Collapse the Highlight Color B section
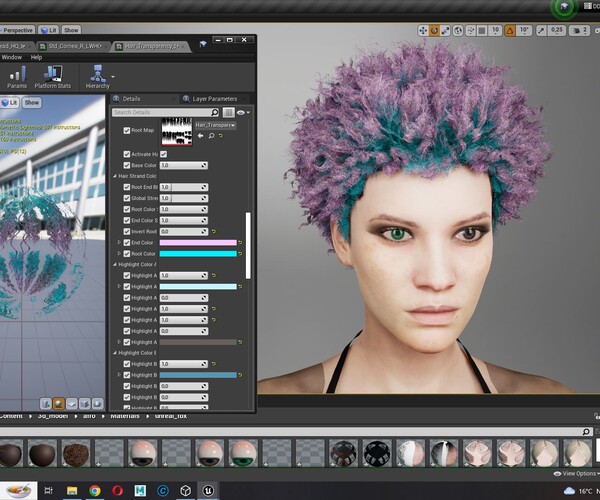 (x=115, y=353)
